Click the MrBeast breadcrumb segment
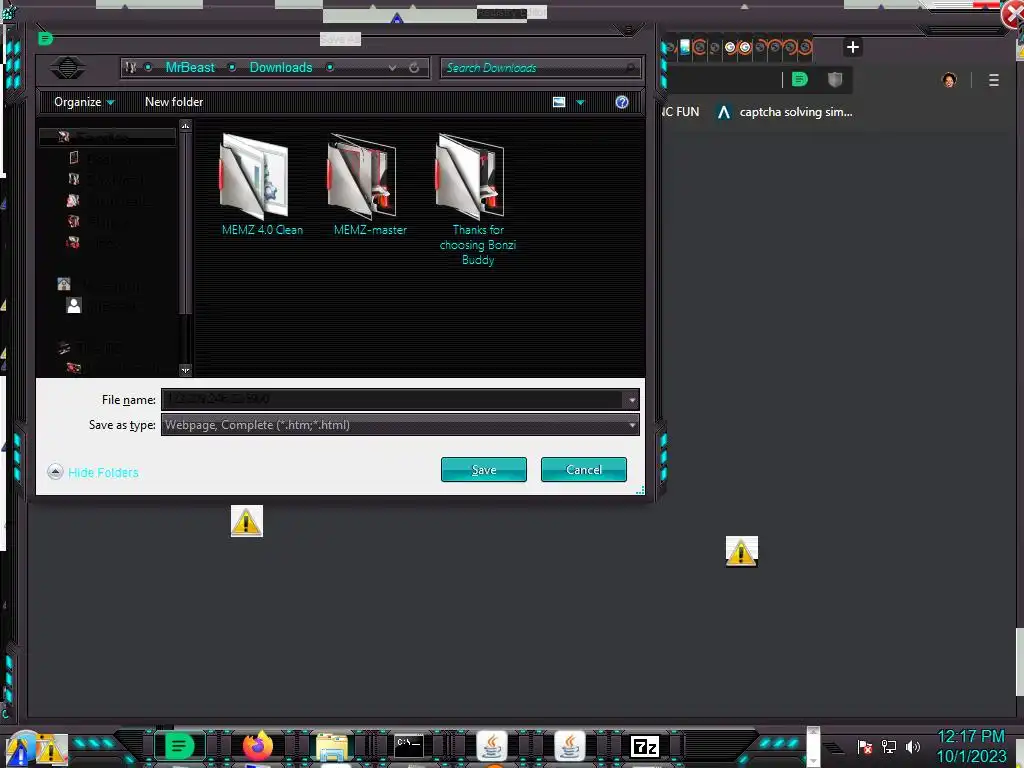Image resolution: width=1024 pixels, height=768 pixels. (189, 67)
